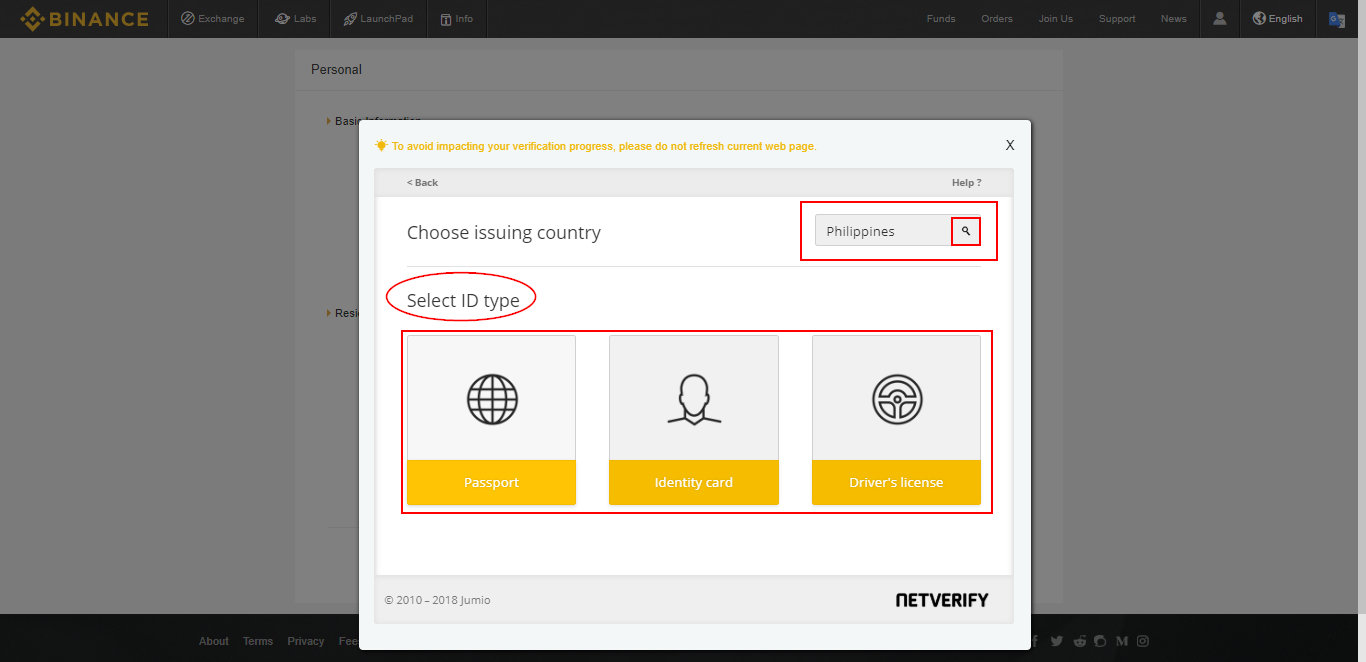Click the Philippines country field

[x=883, y=231]
